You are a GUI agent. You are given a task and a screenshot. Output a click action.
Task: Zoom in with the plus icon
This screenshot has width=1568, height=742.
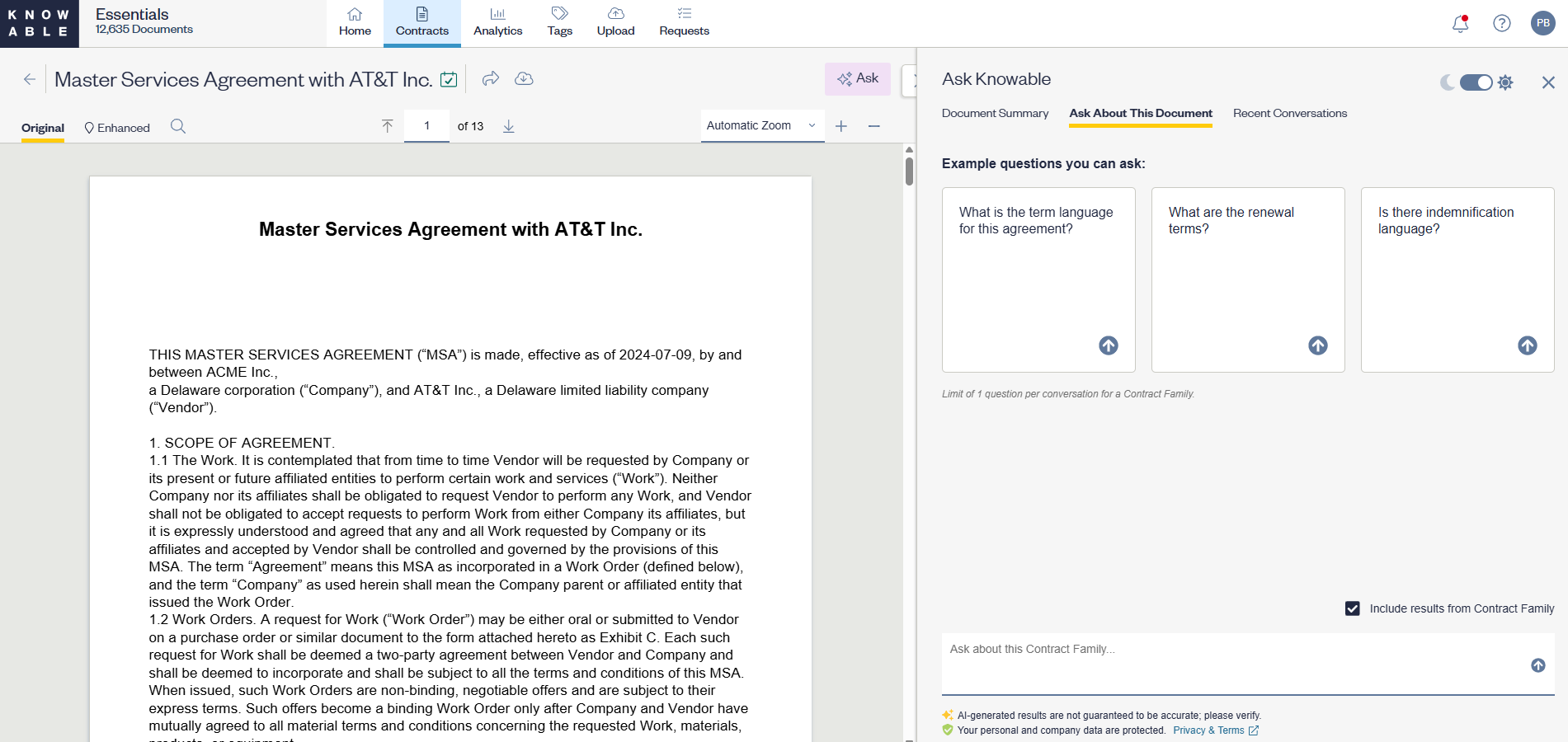point(841,126)
